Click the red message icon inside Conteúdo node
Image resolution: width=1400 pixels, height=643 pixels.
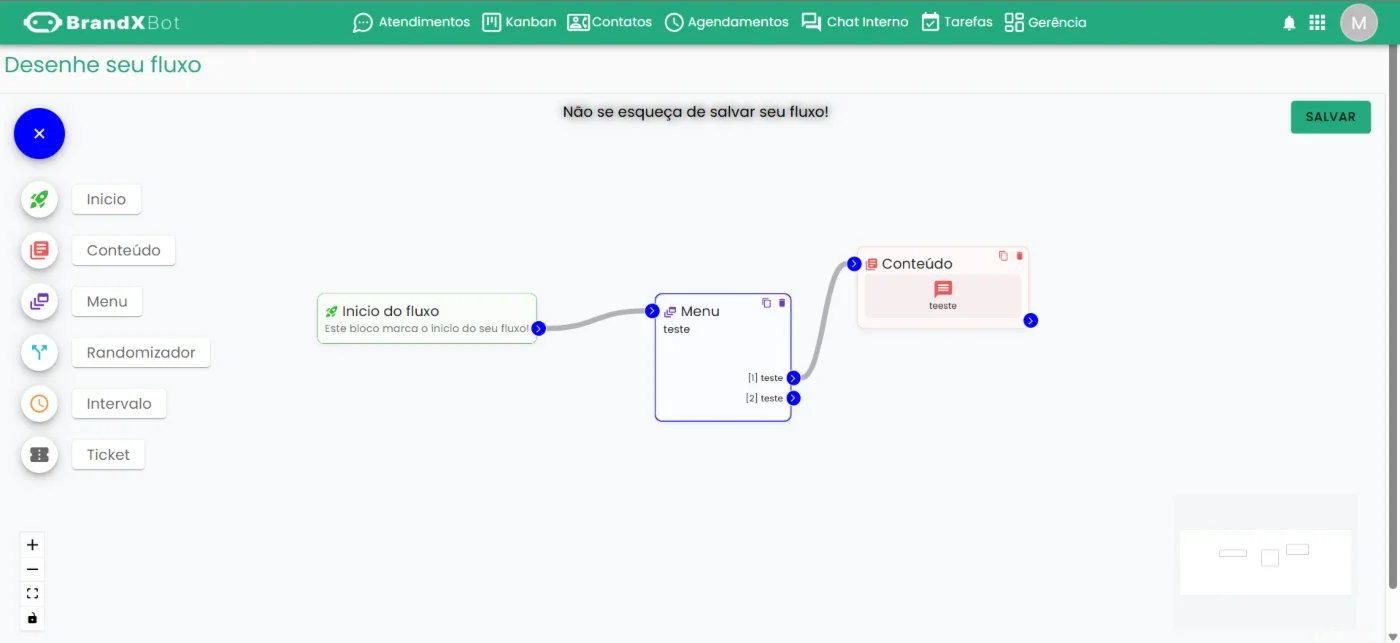pyautogui.click(x=943, y=289)
